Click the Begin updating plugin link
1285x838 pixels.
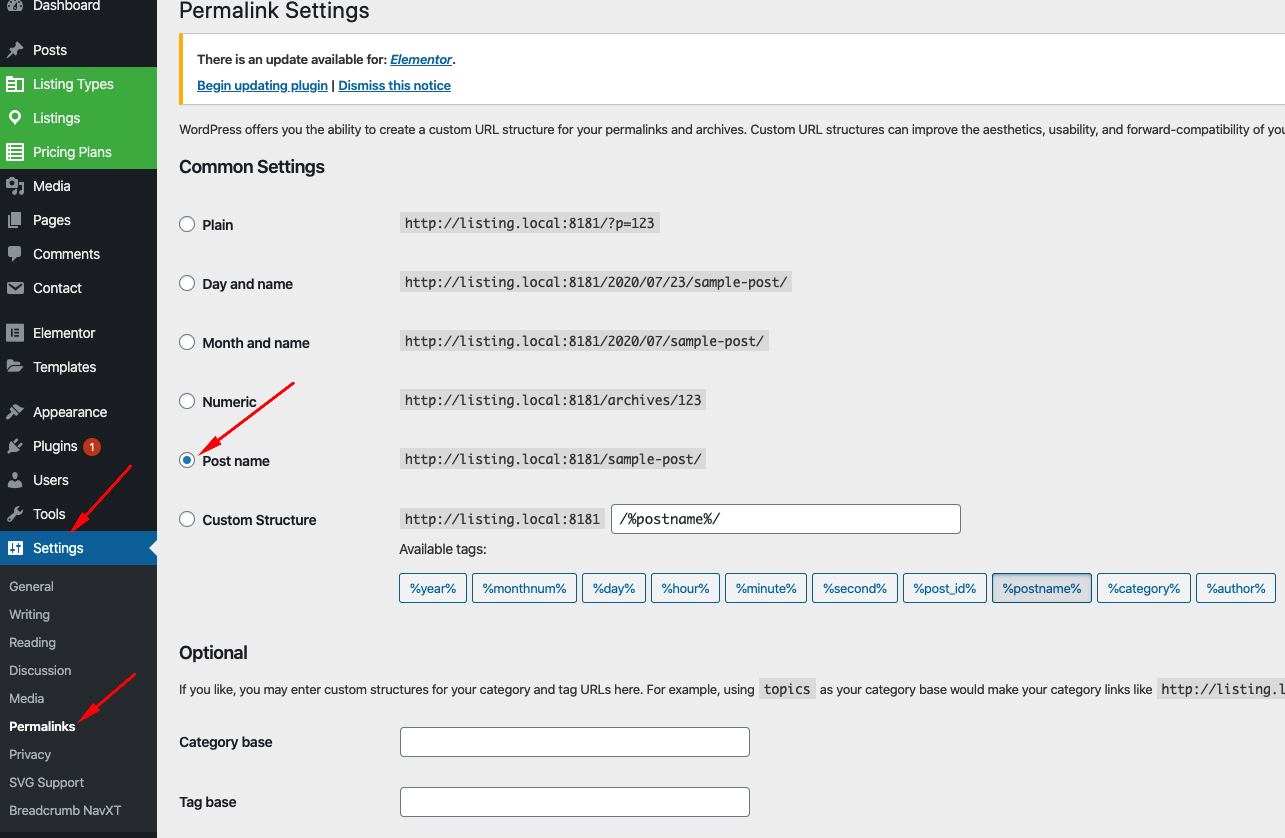262,86
